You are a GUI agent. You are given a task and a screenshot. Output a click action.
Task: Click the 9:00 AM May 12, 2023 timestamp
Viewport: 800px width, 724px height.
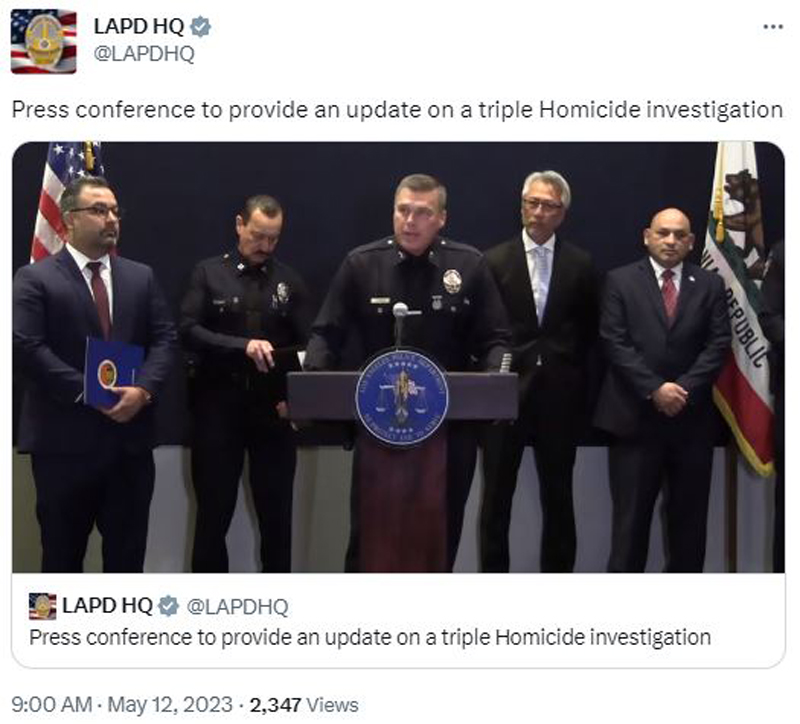coord(121,705)
